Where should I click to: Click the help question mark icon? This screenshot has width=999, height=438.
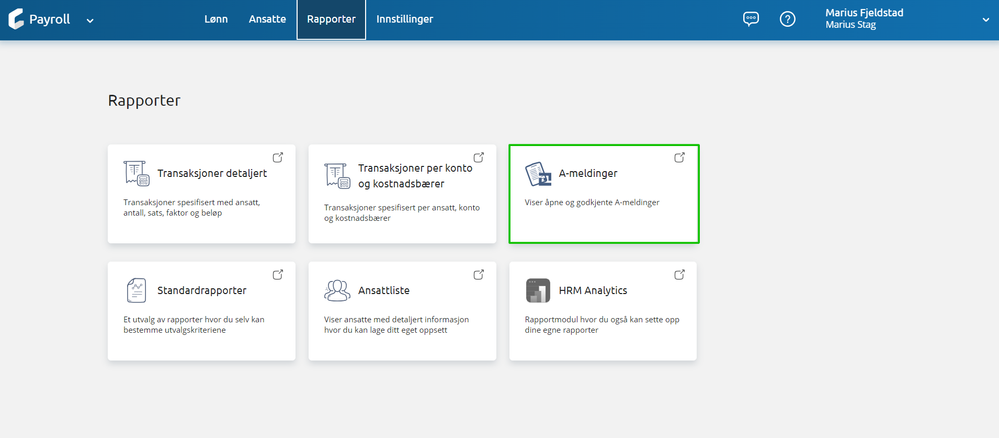click(787, 19)
